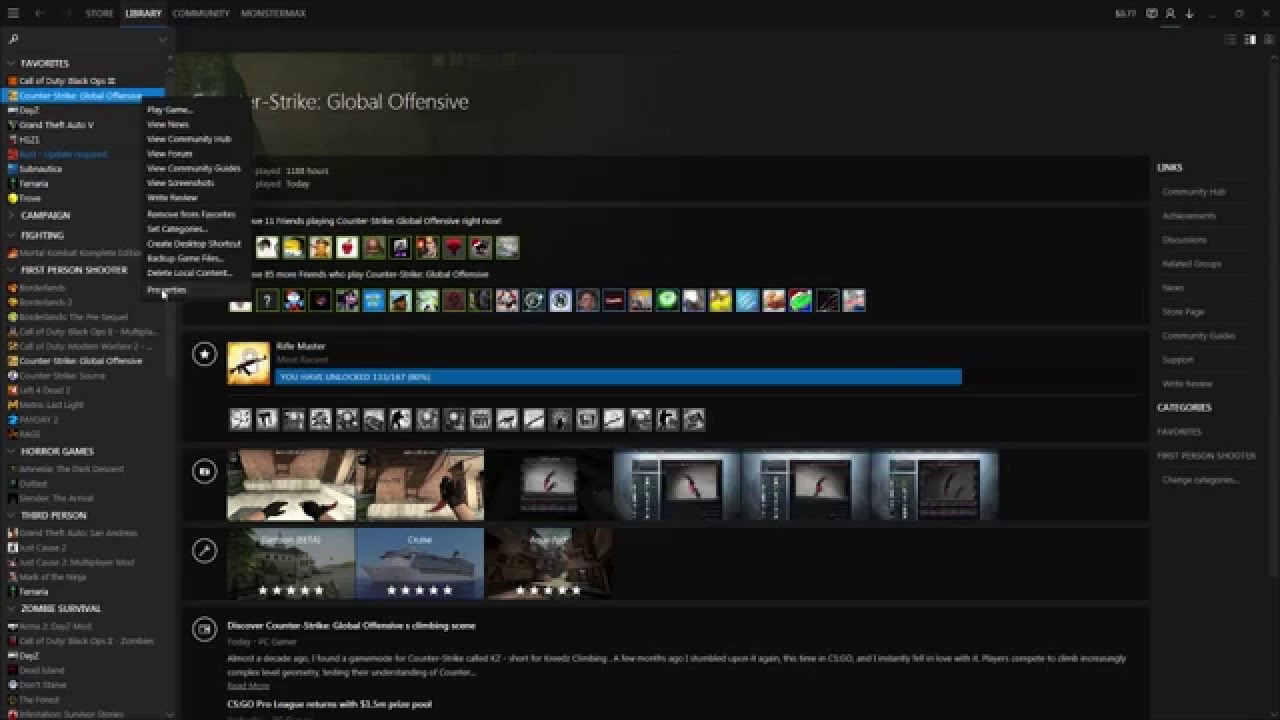
Task: Collapse the HORROR GAMES category
Action: click(x=11, y=451)
